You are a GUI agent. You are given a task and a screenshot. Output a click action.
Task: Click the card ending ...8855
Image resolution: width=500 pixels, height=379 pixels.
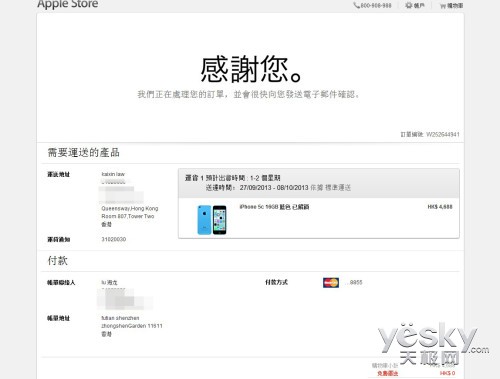354,282
